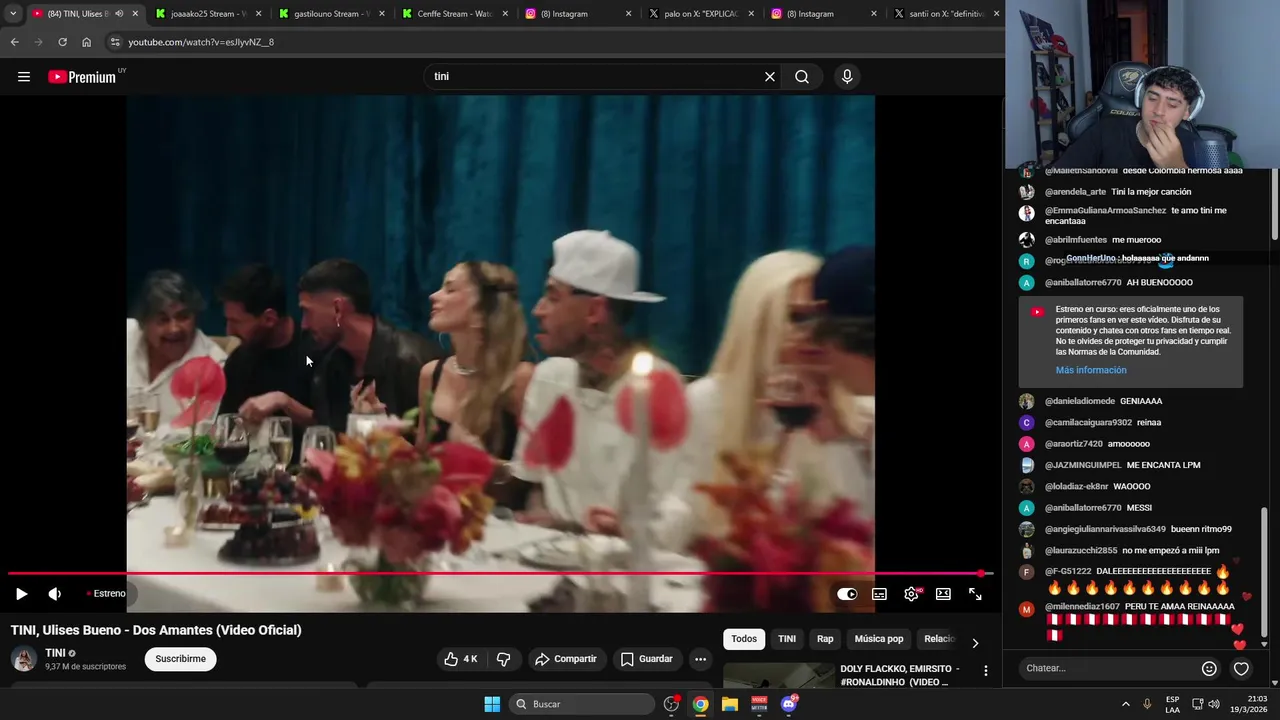Open TINI channel name link

55,653
